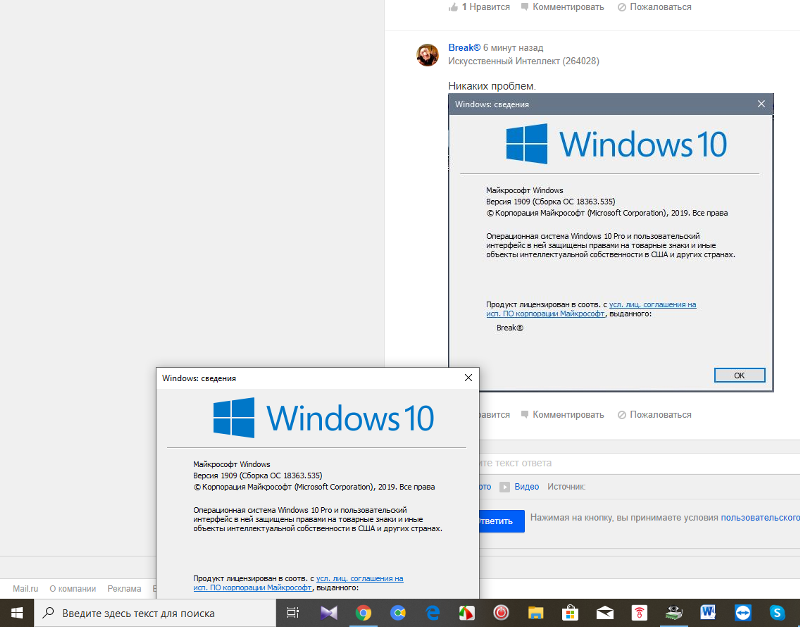800x627 pixels.
Task: Open О компании footer link
Action: [x=73, y=588]
